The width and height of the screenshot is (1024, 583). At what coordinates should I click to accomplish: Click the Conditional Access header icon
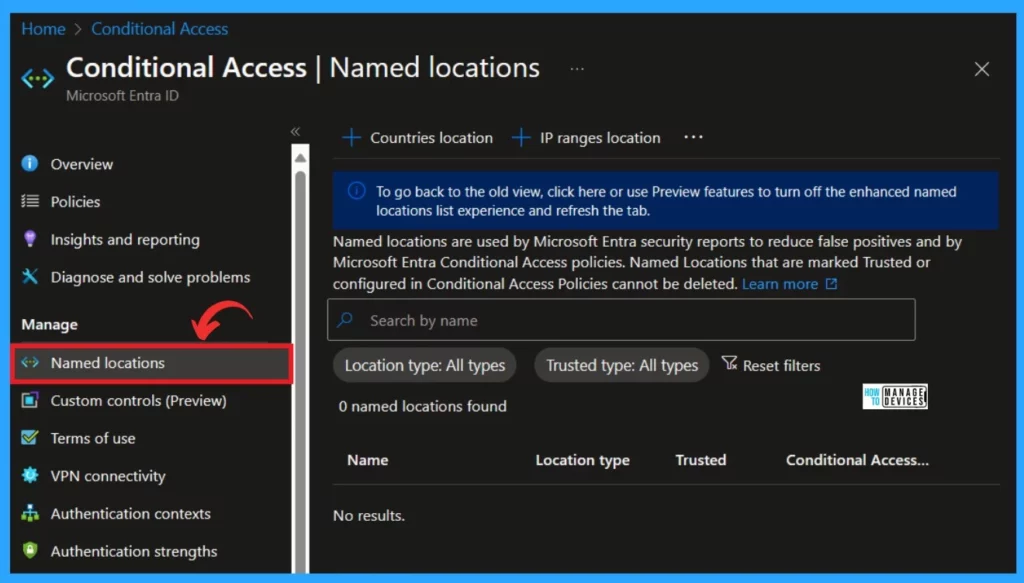(37, 78)
